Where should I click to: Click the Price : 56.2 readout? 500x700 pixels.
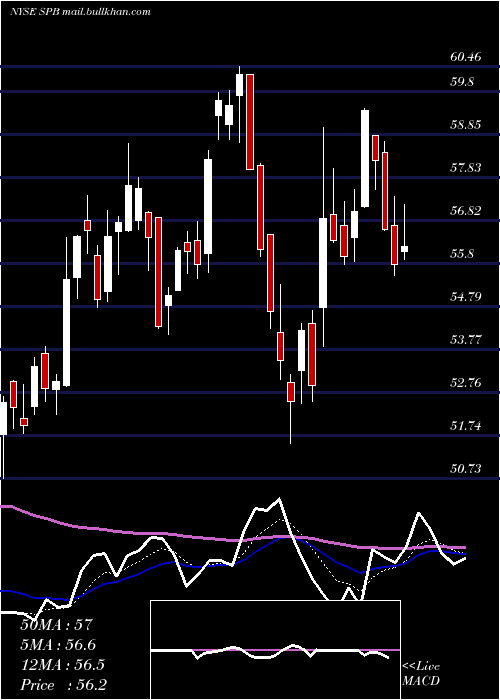pos(63,685)
